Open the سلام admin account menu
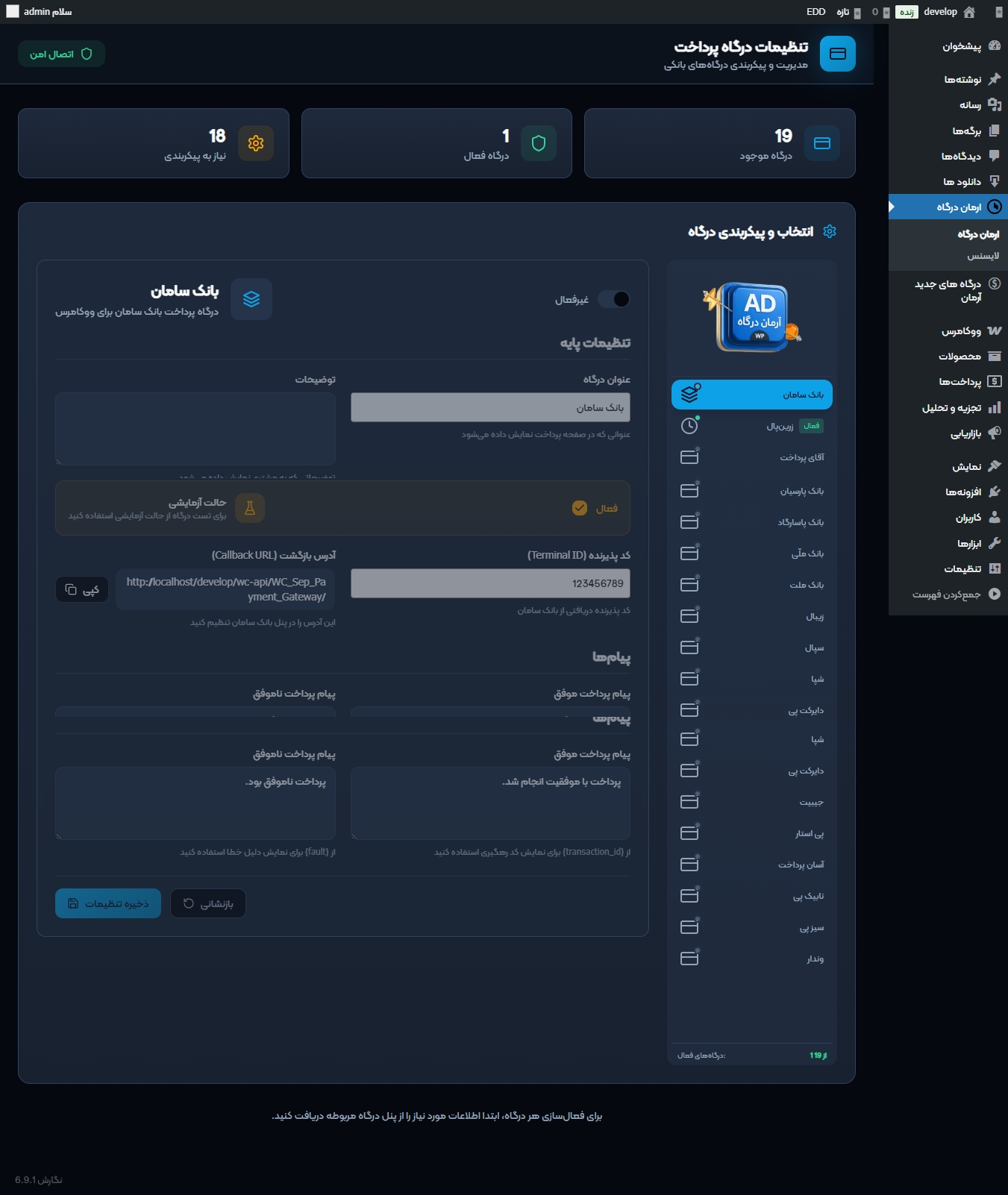1008x1195 pixels. pyautogui.click(x=40, y=12)
